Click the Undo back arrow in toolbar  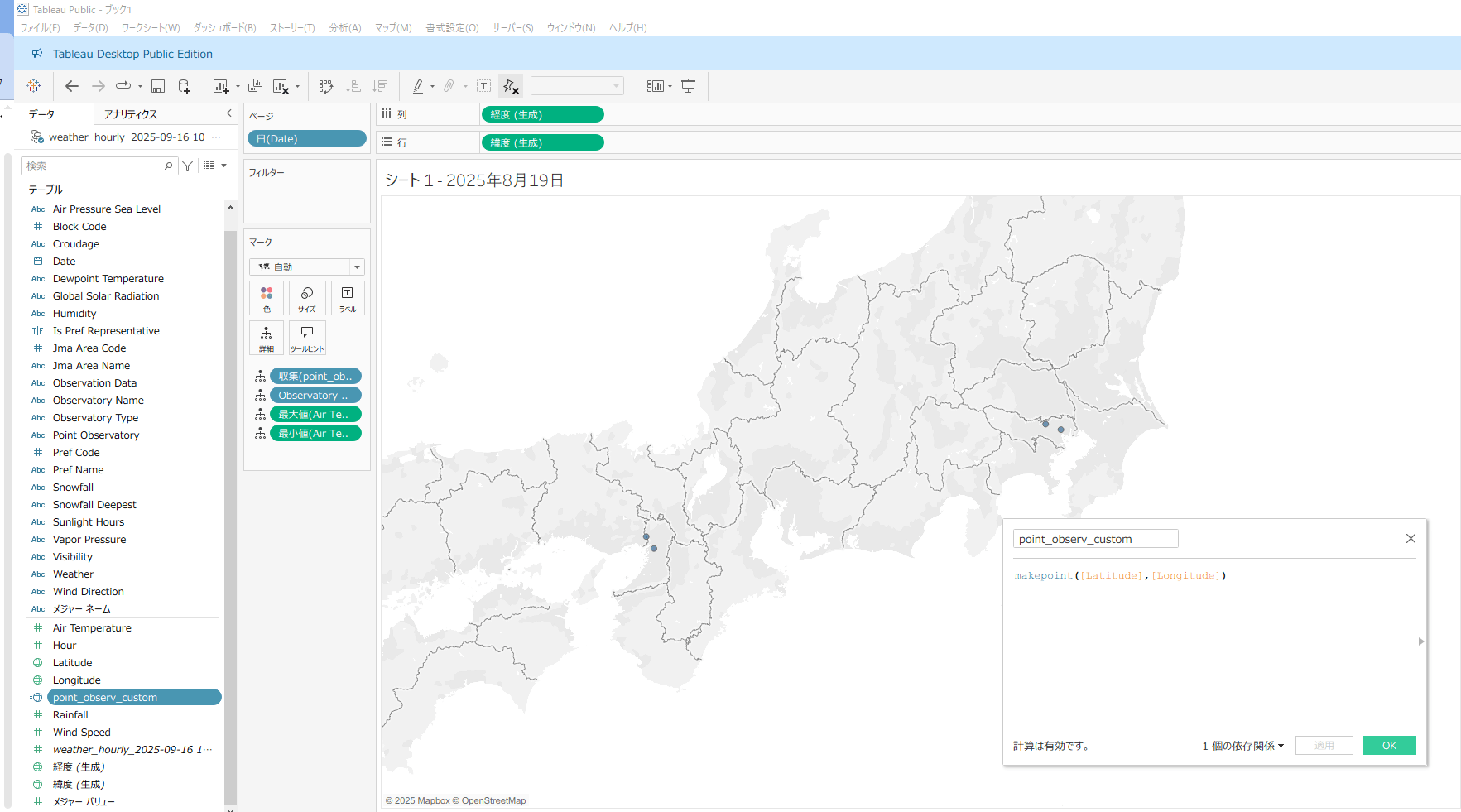point(72,86)
